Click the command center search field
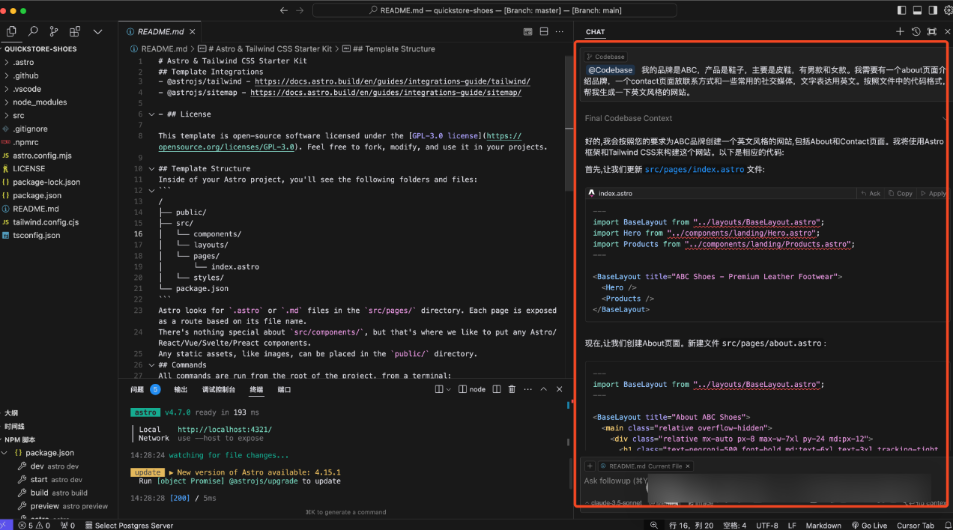Viewport: 953px width, 530px height. 494,10
